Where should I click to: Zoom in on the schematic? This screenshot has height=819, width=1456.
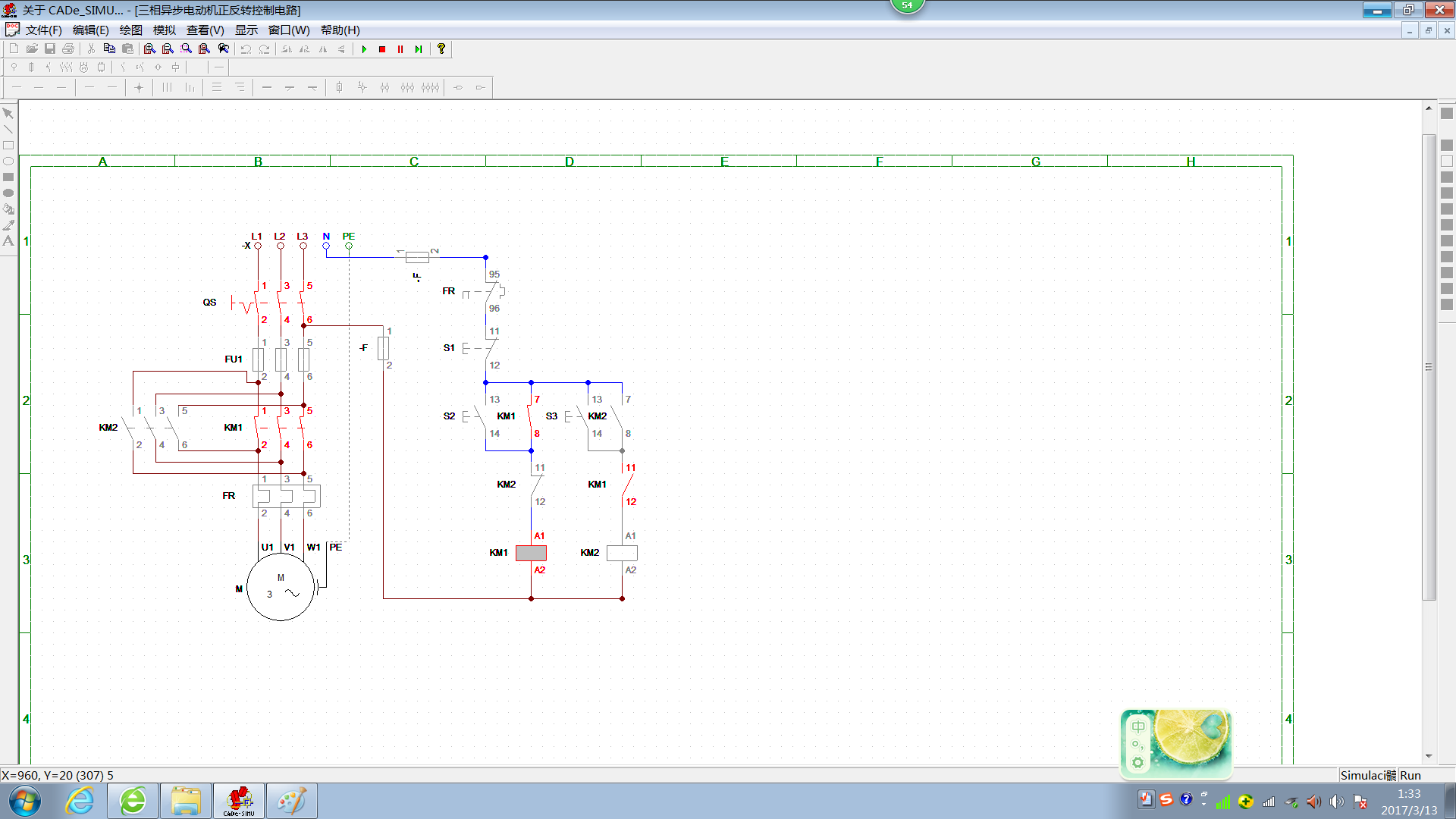150,49
